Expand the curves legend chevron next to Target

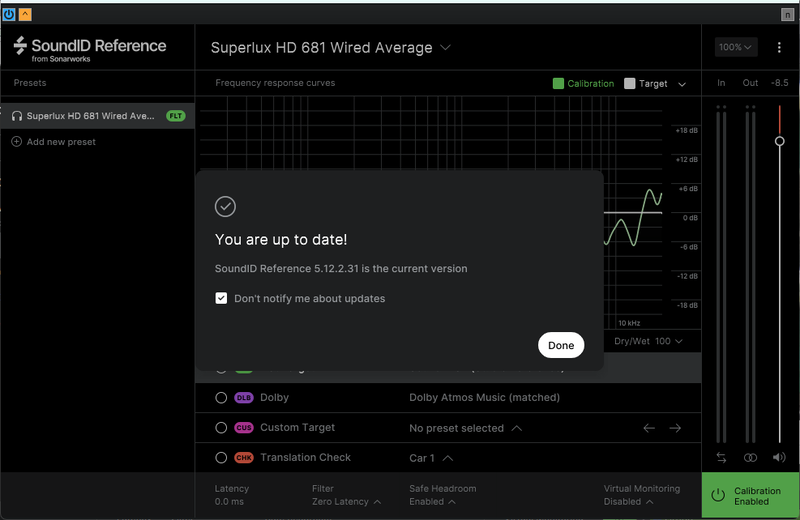(682, 84)
